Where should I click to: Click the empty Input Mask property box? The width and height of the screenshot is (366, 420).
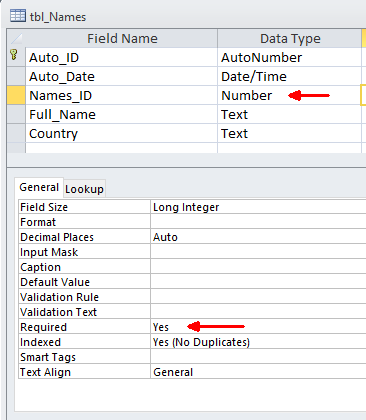[x=258, y=252]
